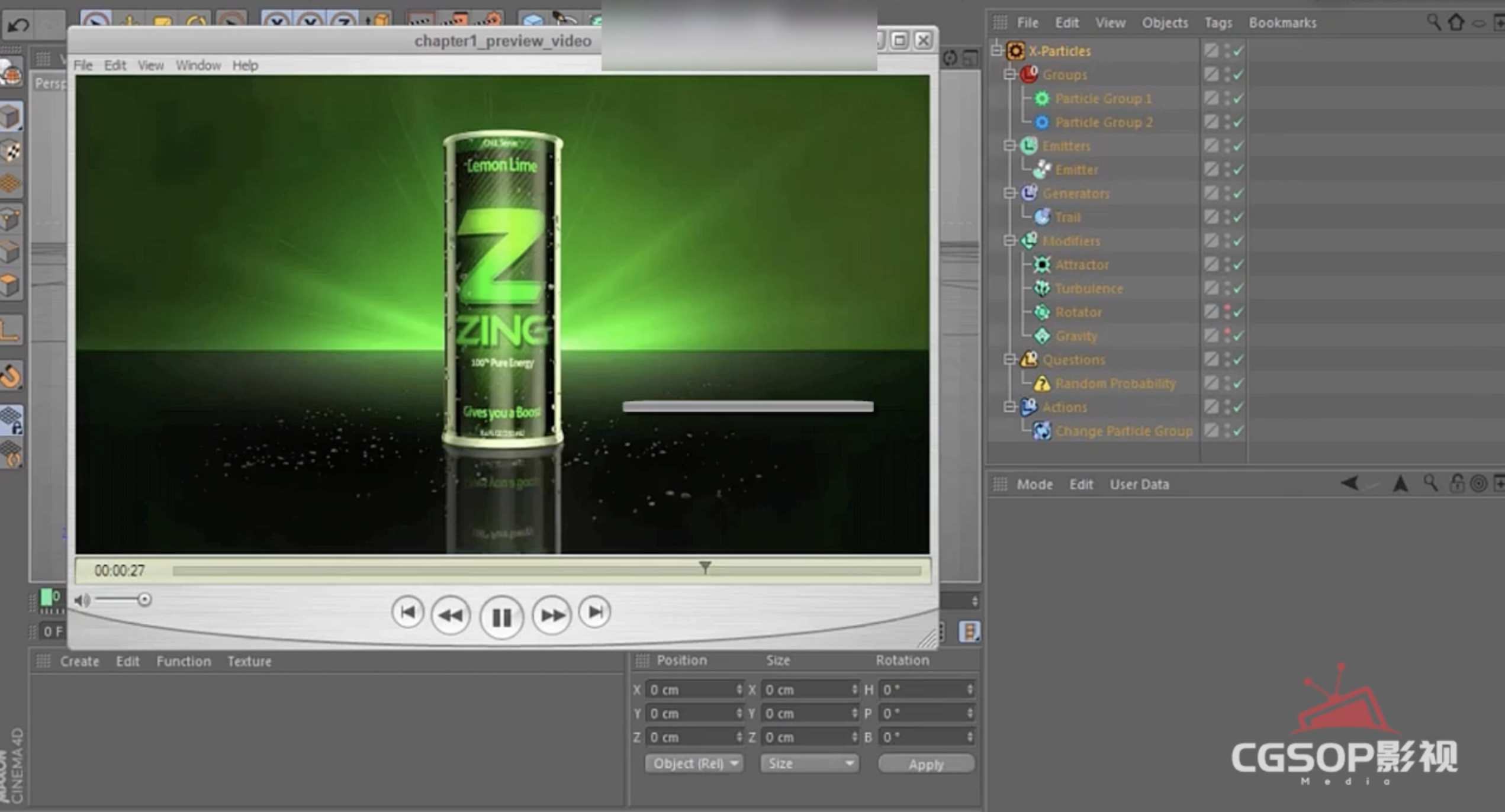Click the Undo arrow icon

(18, 25)
